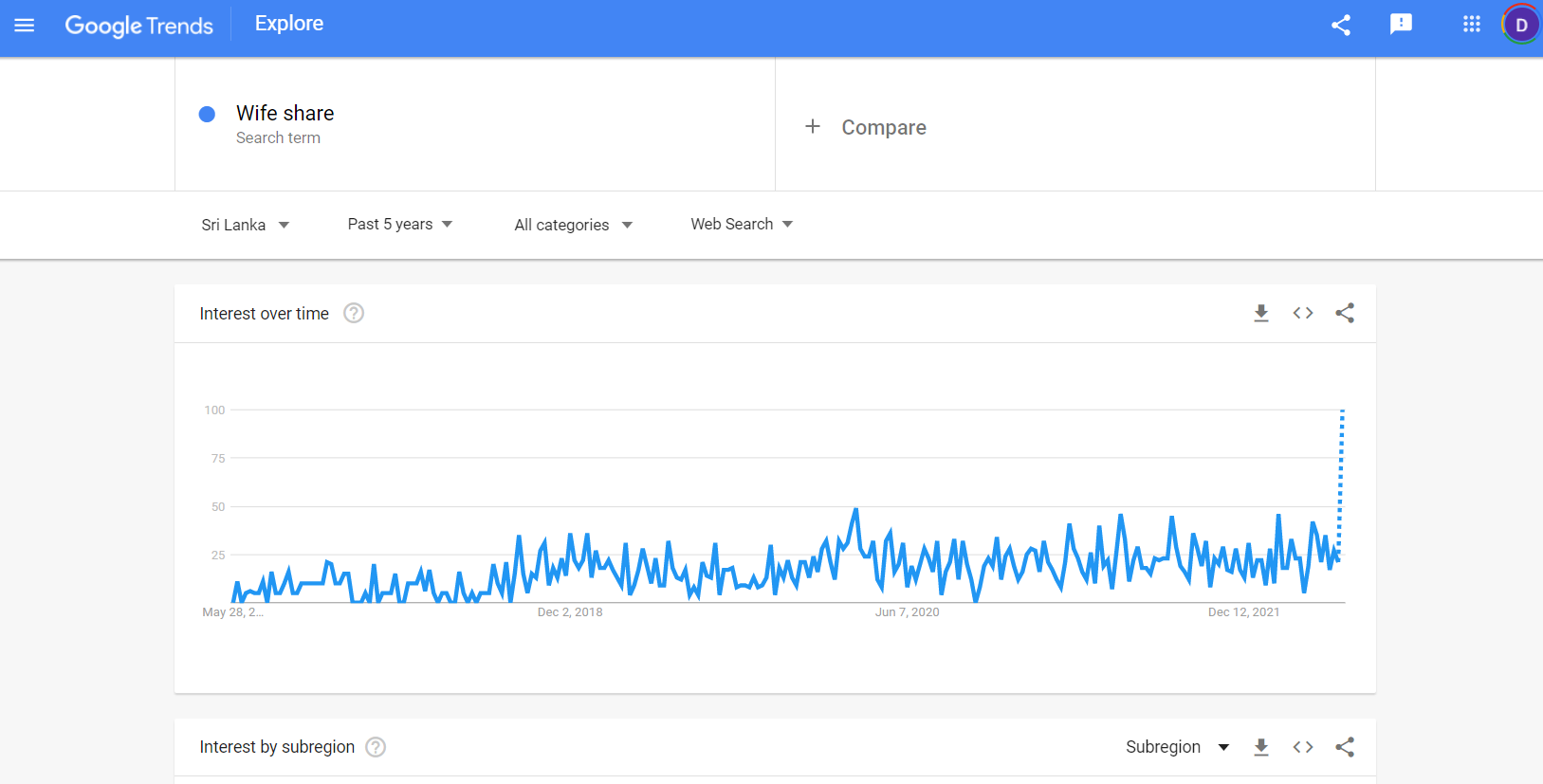Open embed code for Interest by subregion
1543x784 pixels.
pyautogui.click(x=1303, y=747)
